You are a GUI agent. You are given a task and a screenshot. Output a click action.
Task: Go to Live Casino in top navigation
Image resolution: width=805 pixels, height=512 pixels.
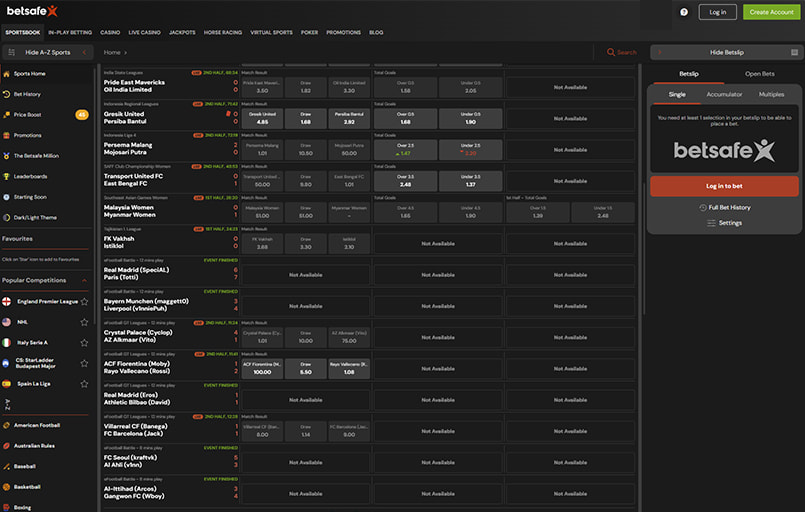coord(144,32)
